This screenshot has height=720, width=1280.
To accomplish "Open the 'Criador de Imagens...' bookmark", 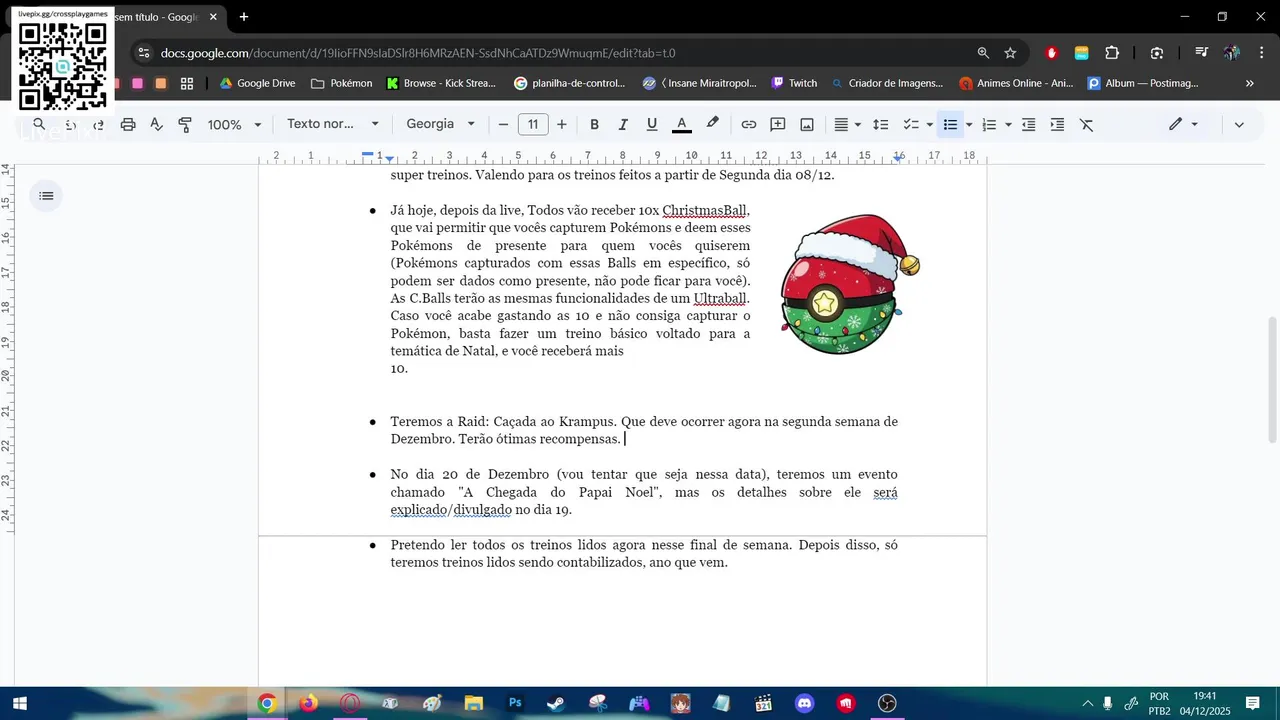I will pos(887,83).
